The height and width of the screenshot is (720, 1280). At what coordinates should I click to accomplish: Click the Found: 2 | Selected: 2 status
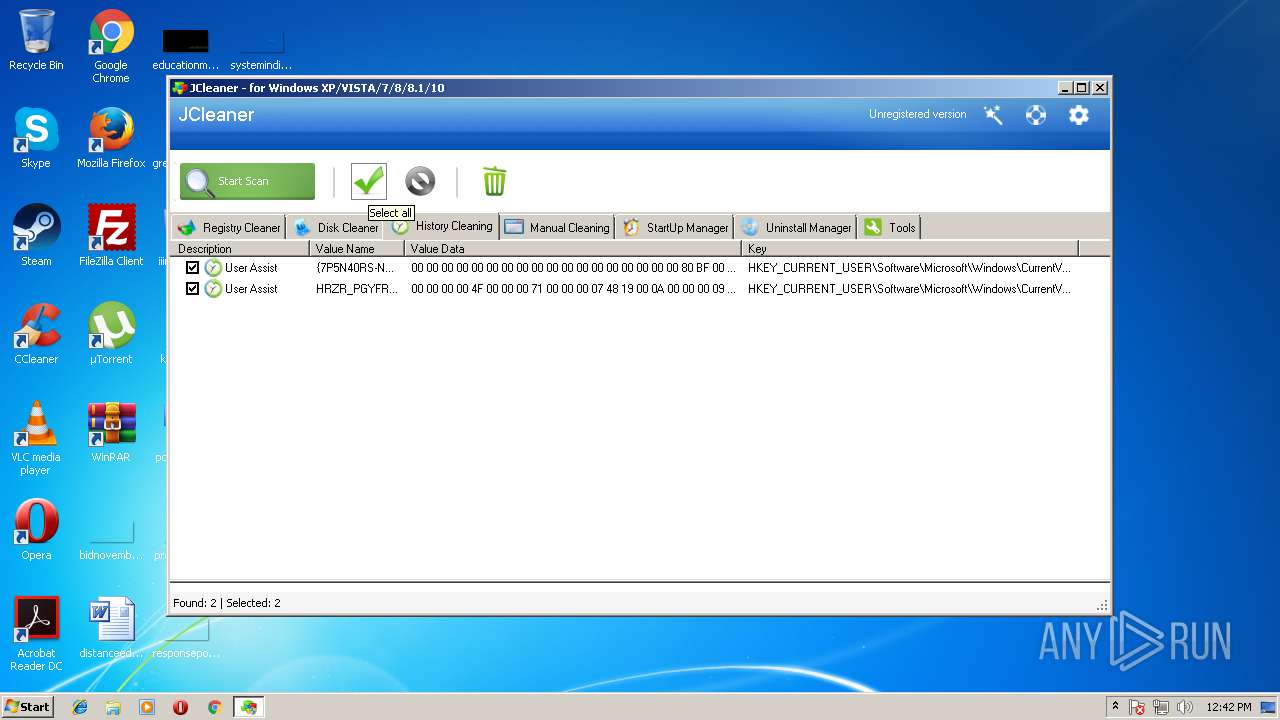[x=227, y=603]
